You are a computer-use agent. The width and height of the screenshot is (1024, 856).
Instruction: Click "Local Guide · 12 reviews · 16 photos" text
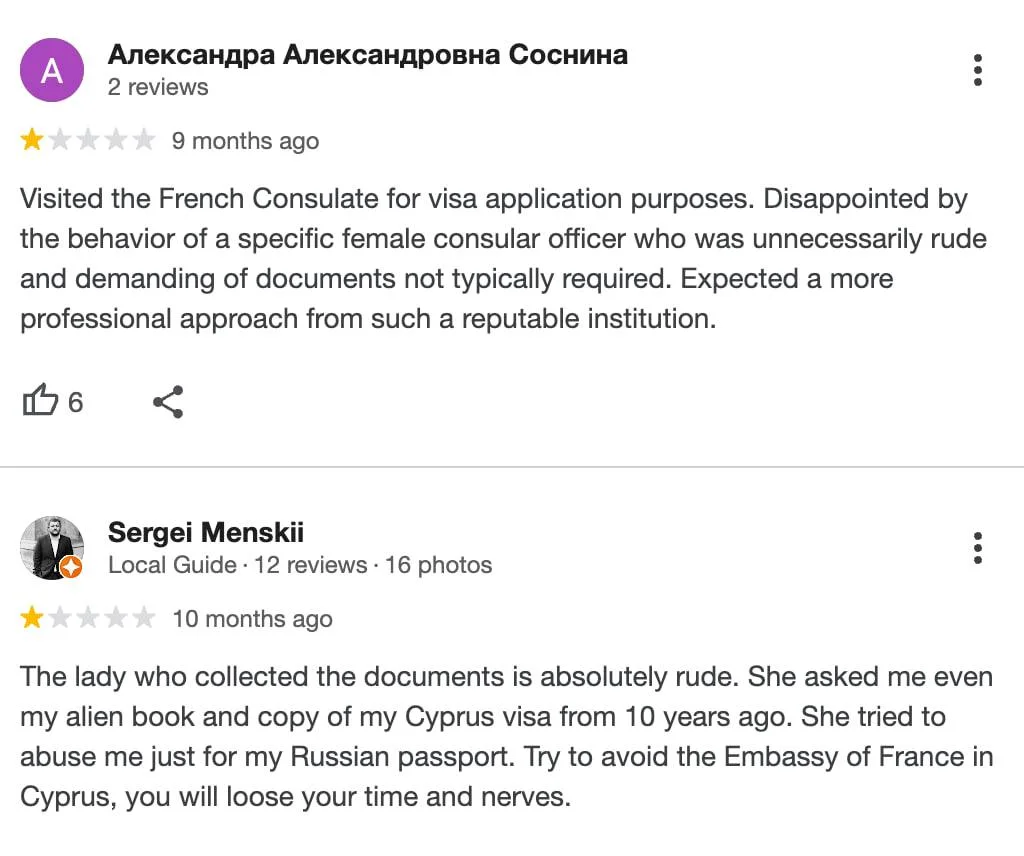300,565
